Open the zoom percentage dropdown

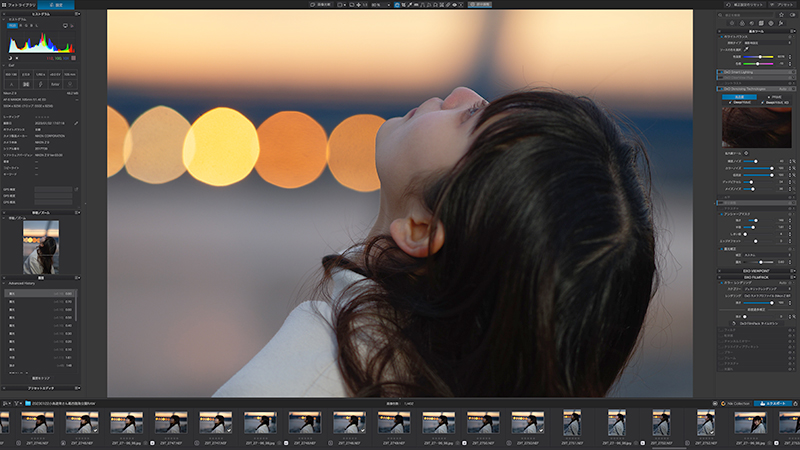coord(382,5)
